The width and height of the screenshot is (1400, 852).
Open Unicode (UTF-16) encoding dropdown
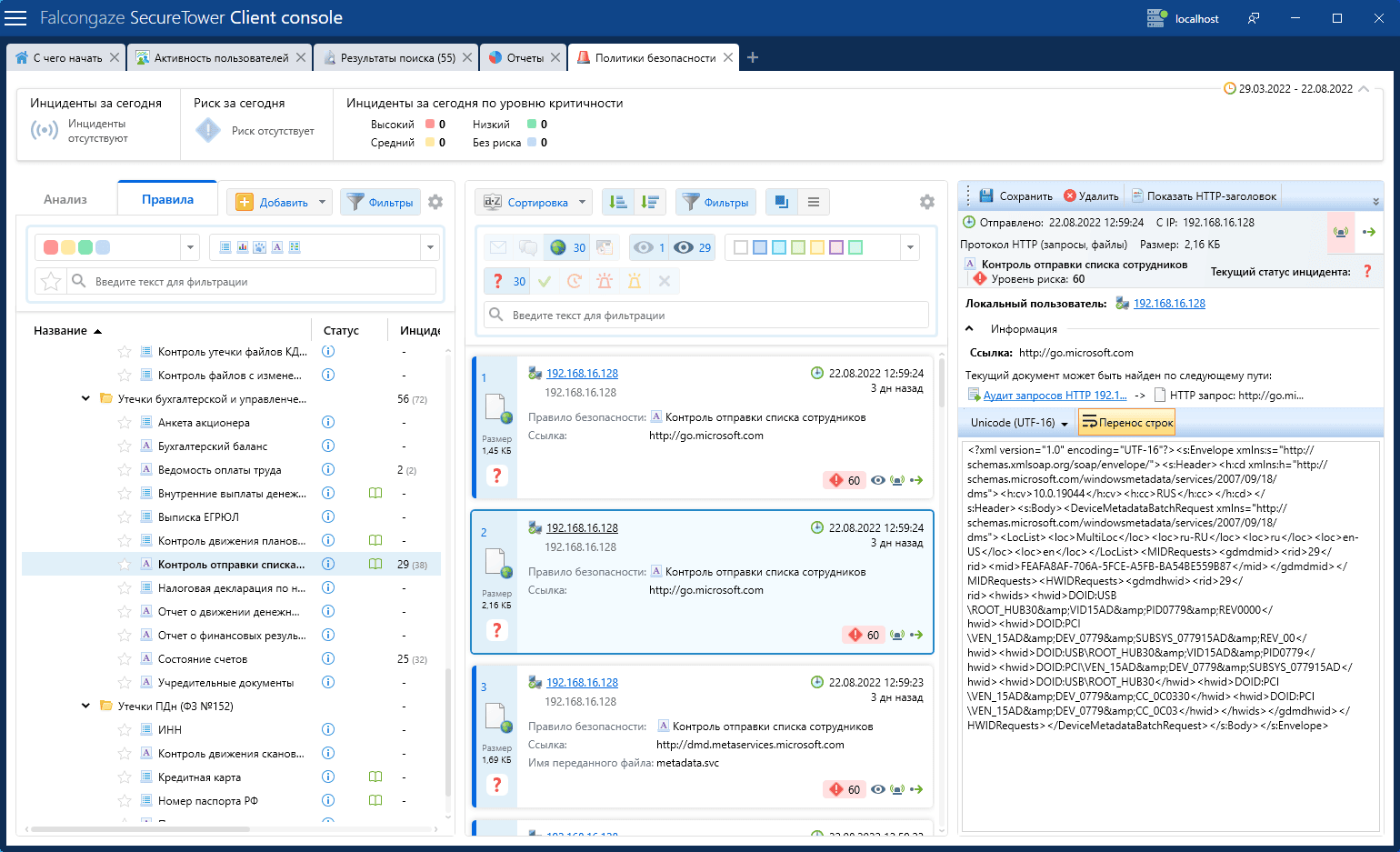point(1018,423)
